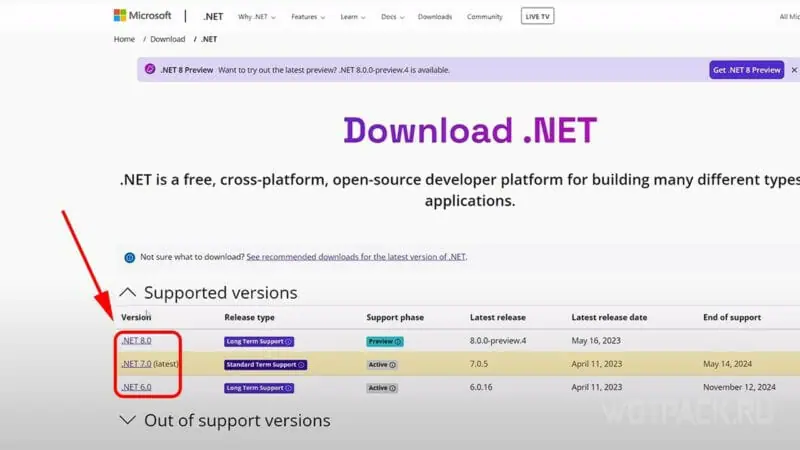The height and width of the screenshot is (450, 800).
Task: Click info icon in .NET 6.0 Active badge
Action: [392, 388]
